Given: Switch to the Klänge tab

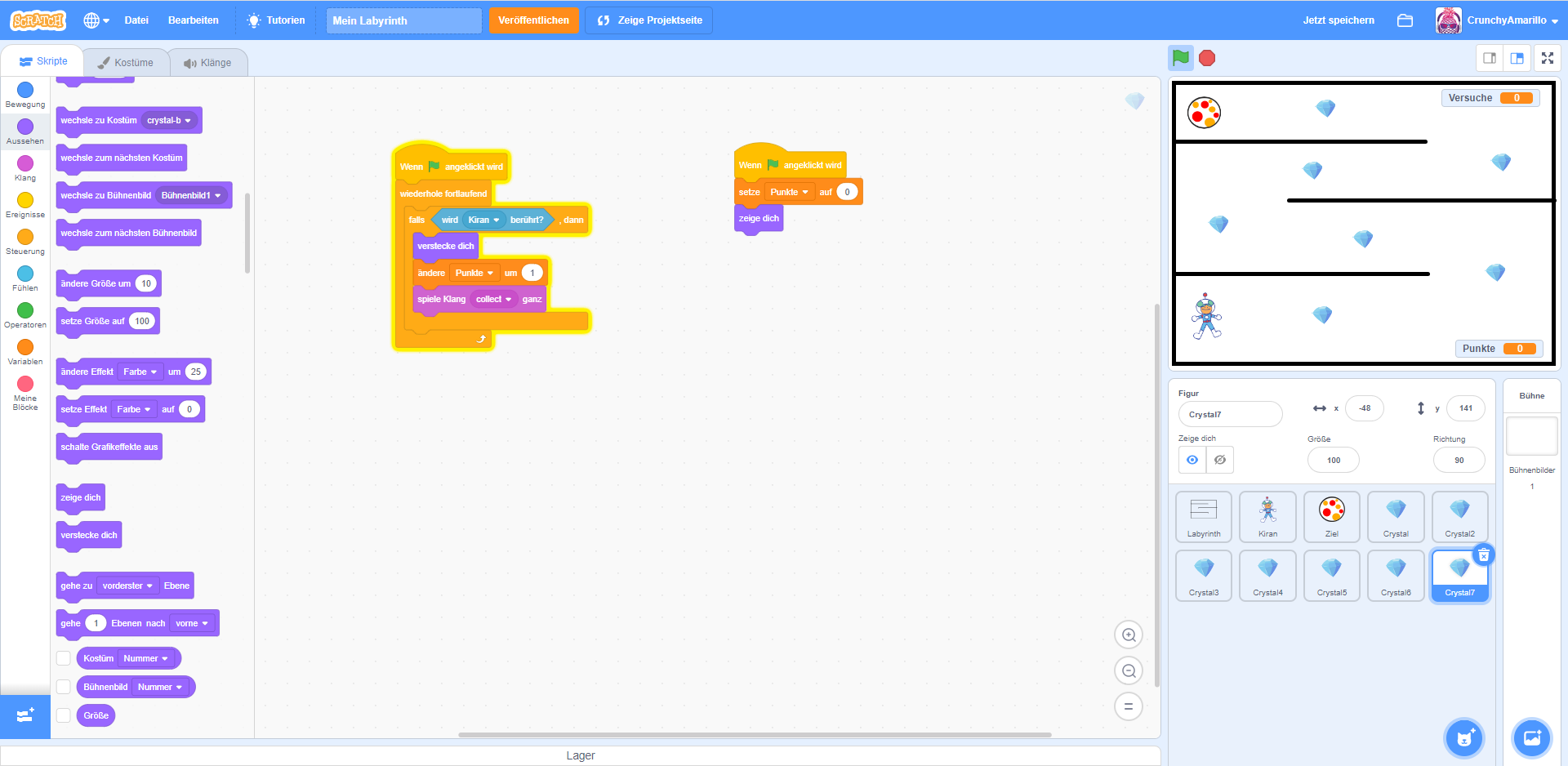Looking at the screenshot, I should [x=208, y=63].
